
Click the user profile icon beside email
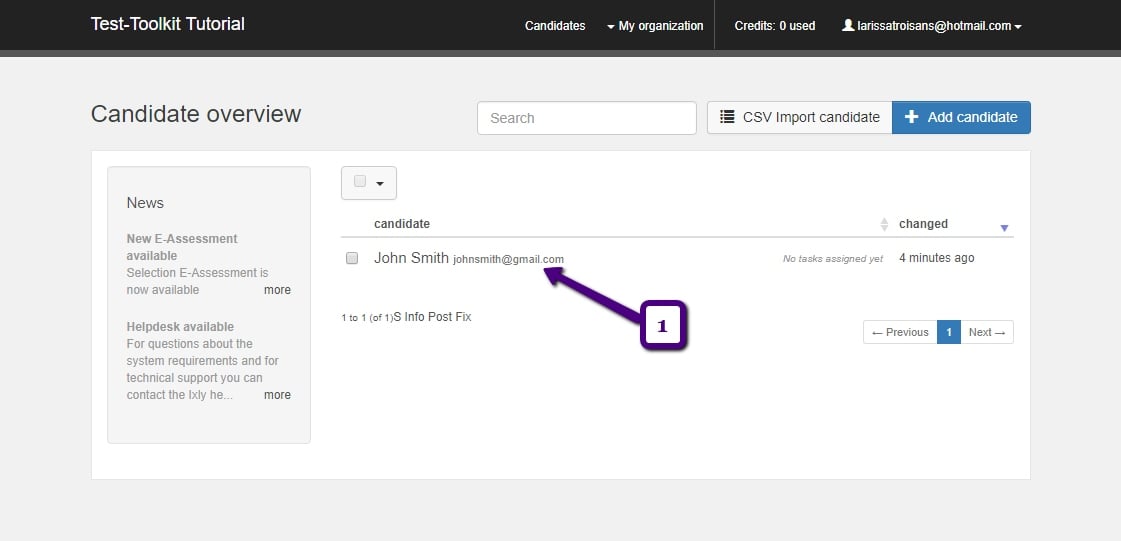tap(848, 26)
